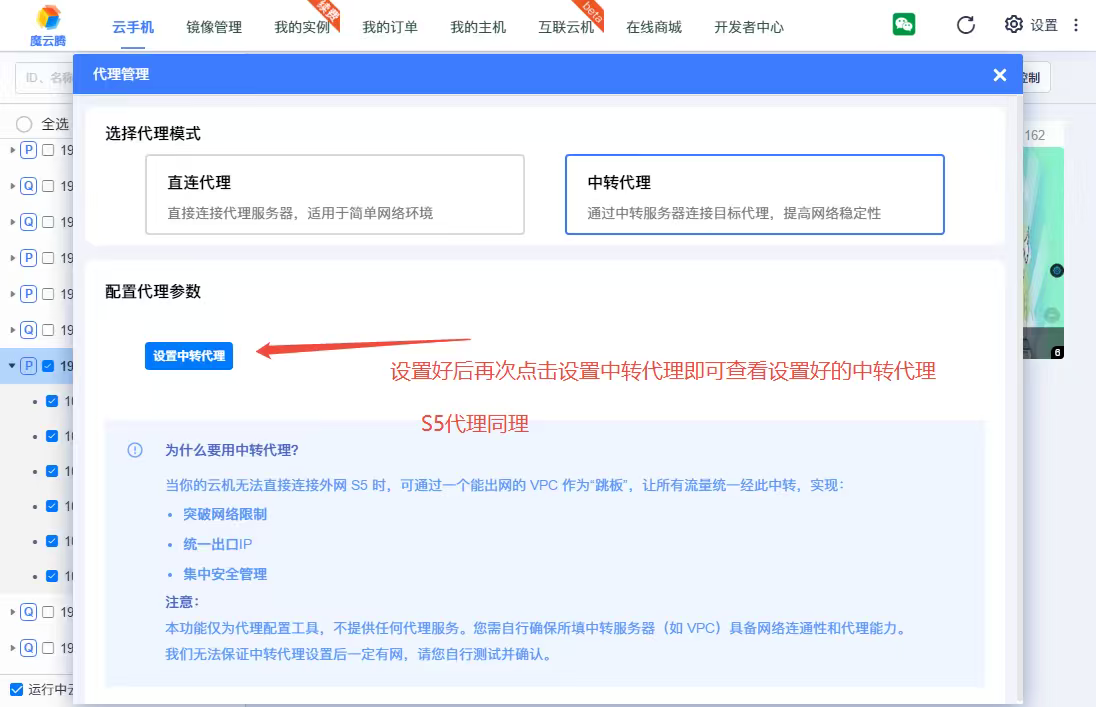Open settings via the gear icon
This screenshot has width=1096, height=707.
point(1014,25)
